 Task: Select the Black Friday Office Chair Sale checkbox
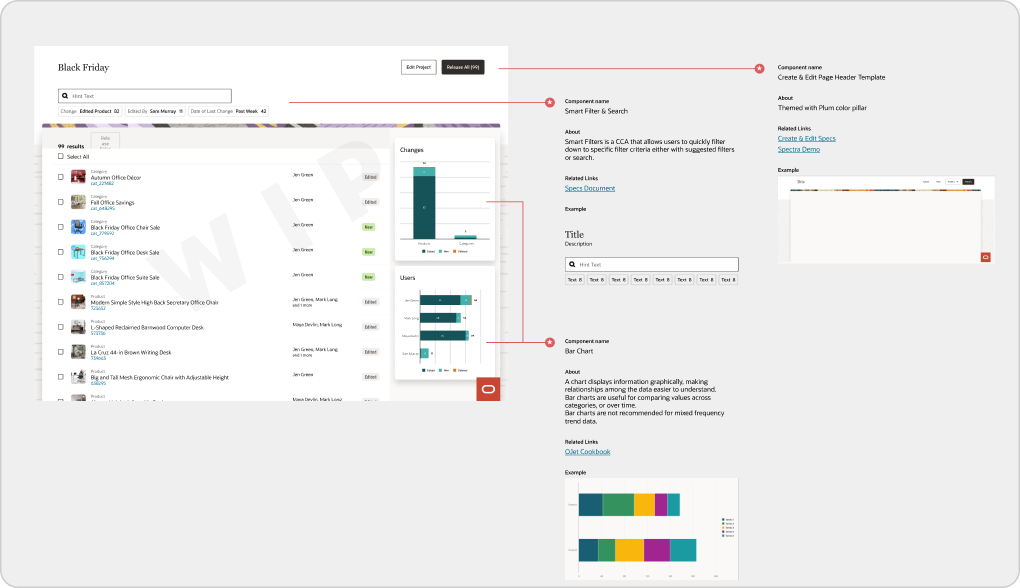pyautogui.click(x=60, y=227)
